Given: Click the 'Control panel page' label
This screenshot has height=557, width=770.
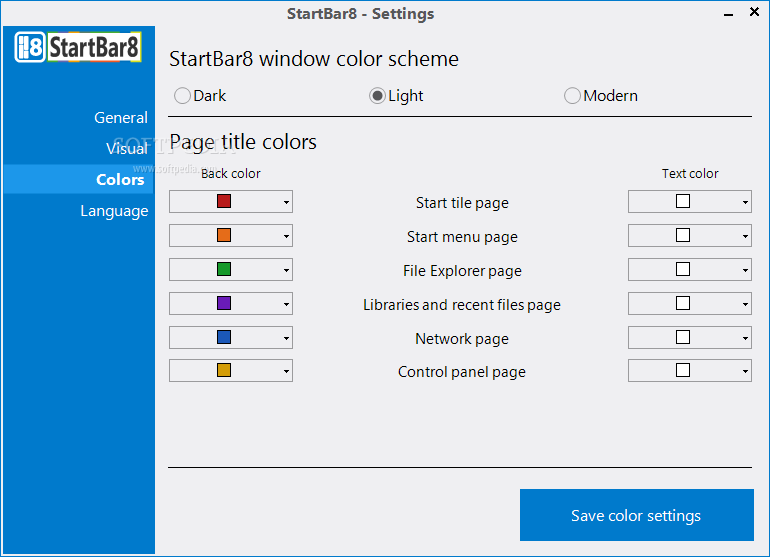Looking at the screenshot, I should (462, 372).
